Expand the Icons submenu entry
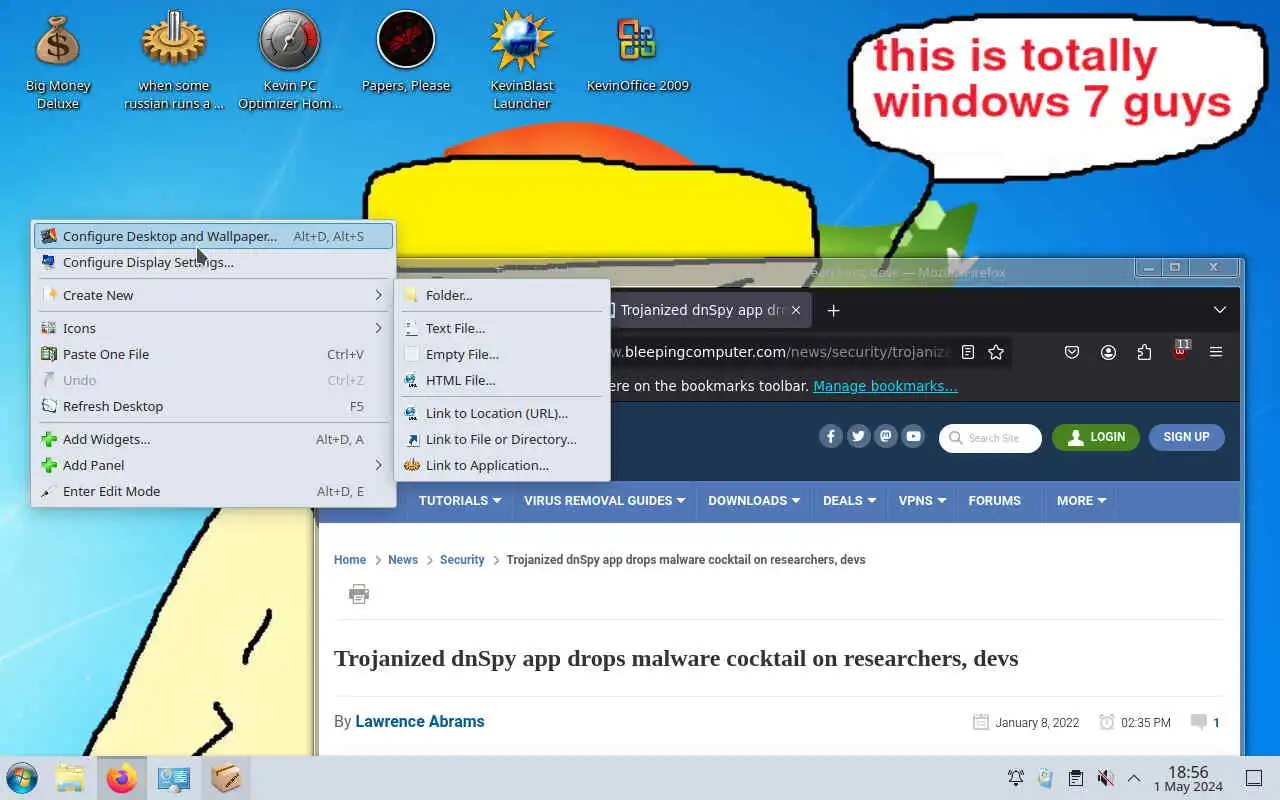1280x800 pixels. [x=214, y=328]
